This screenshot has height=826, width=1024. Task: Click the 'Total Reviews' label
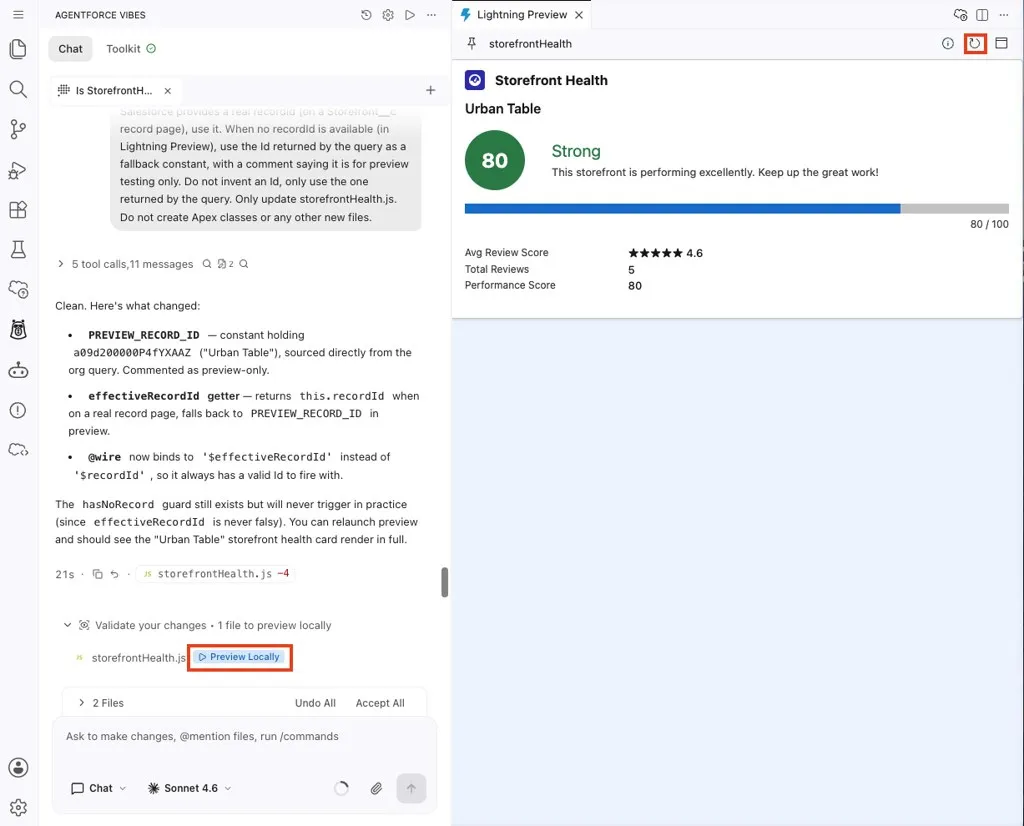tap(496, 269)
